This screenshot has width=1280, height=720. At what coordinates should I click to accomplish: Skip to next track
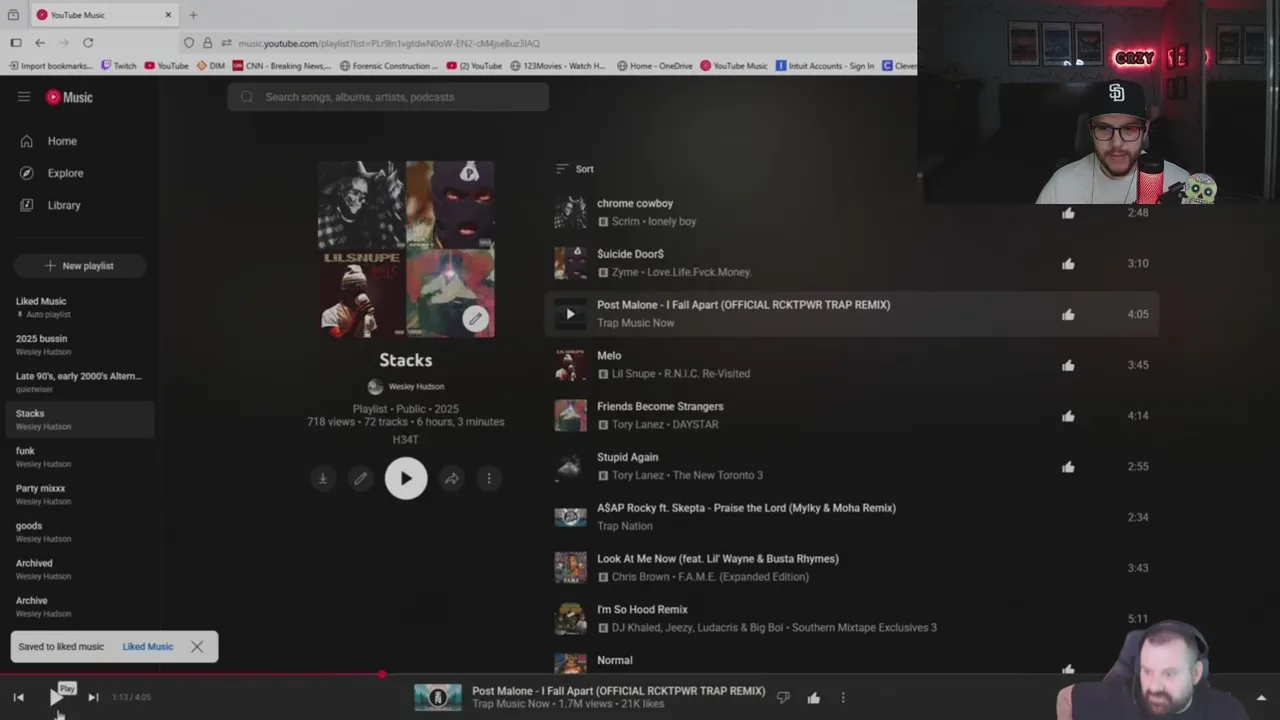tap(93, 697)
